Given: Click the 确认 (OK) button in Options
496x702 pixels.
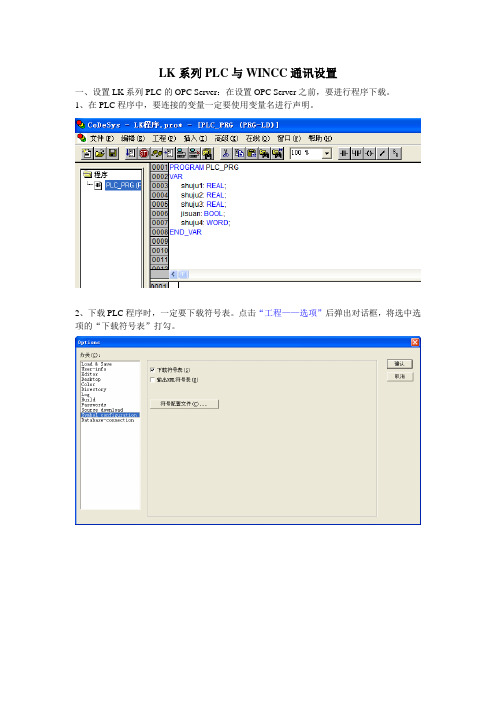Looking at the screenshot, I should click(400, 364).
